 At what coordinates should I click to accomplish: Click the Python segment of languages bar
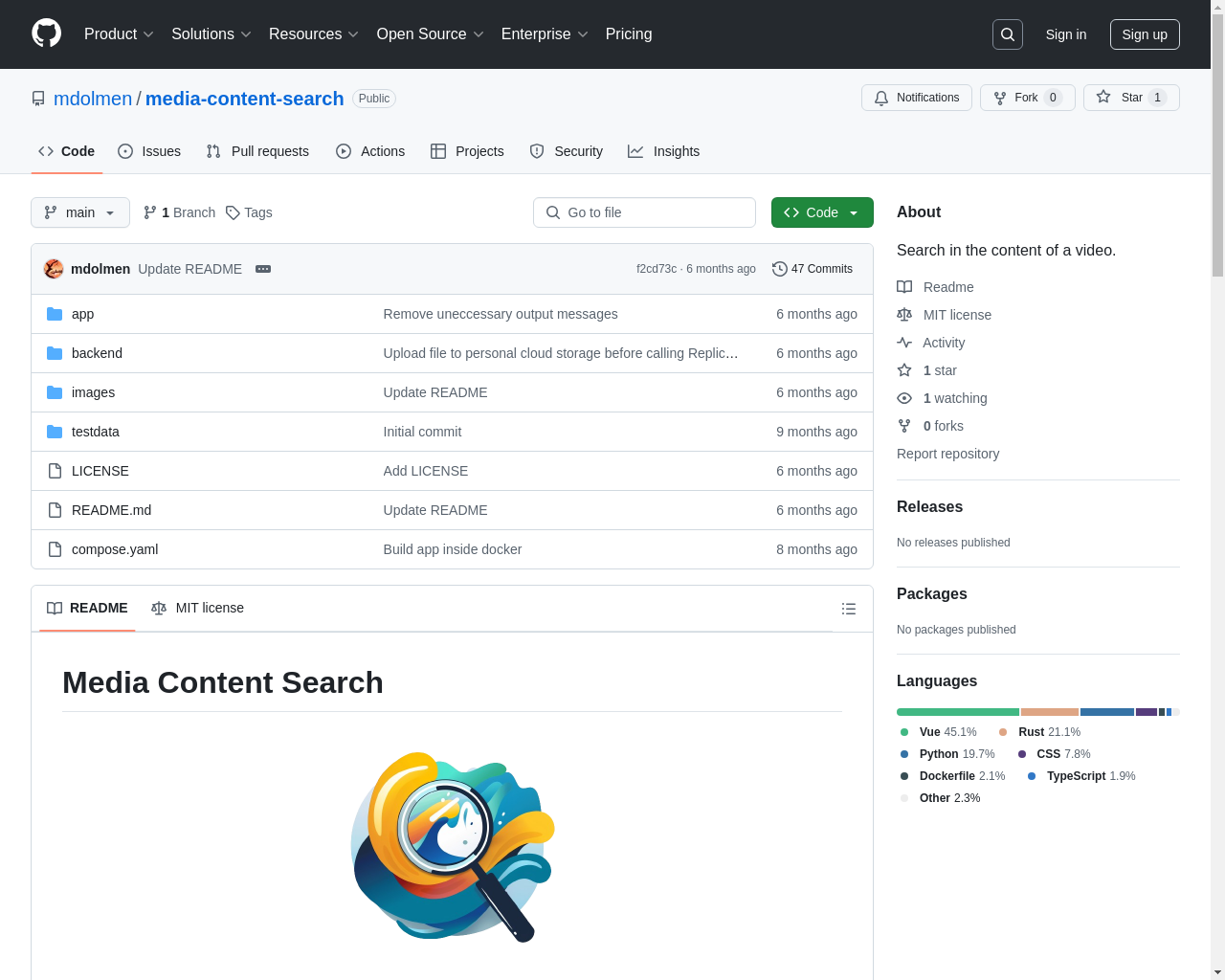[x=1107, y=712]
